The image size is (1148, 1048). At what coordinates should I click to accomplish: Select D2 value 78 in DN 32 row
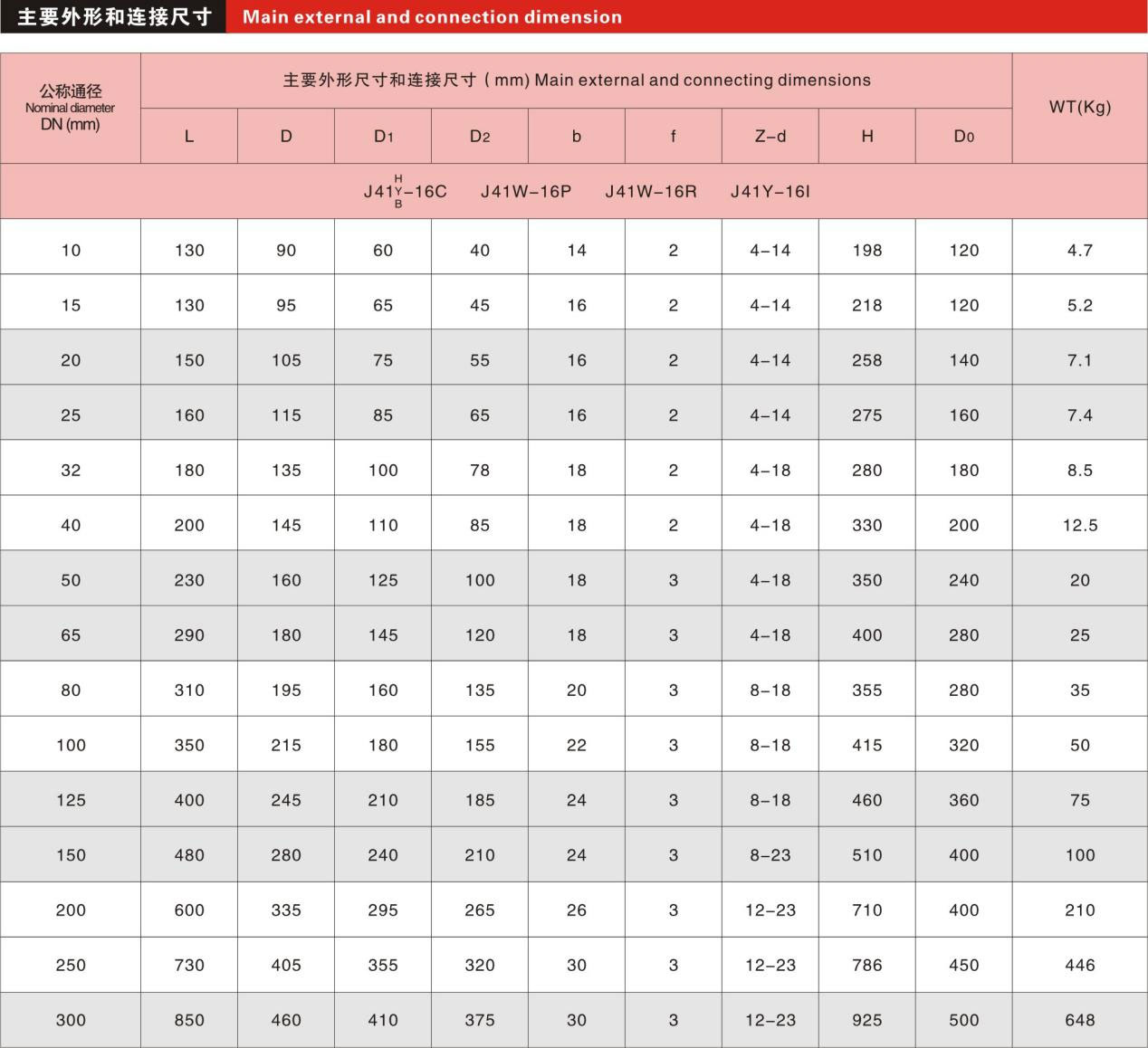pos(480,471)
